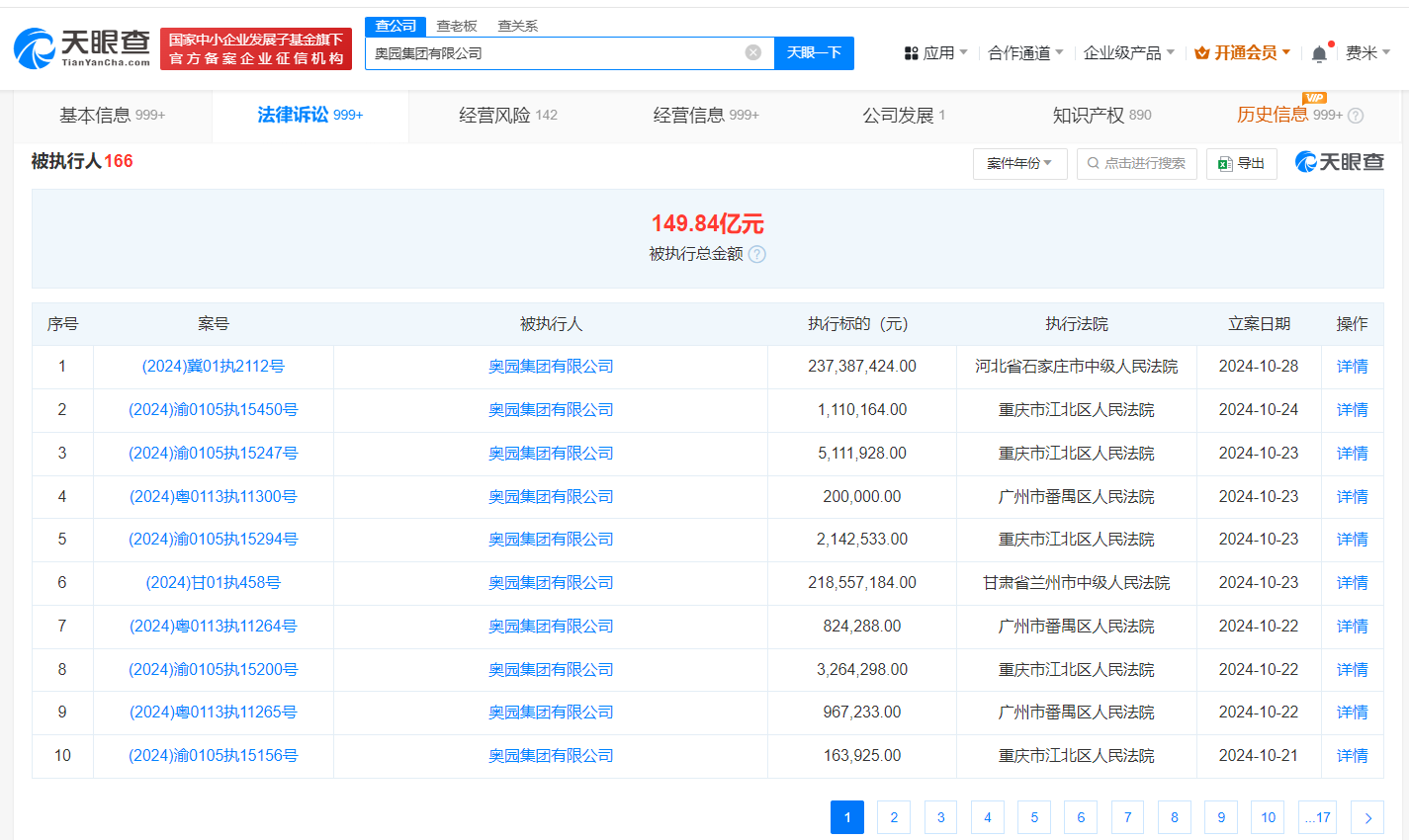Screen dimensions: 1409x840
Task: Click the TianYanCha logo in header
Action: [x=82, y=47]
